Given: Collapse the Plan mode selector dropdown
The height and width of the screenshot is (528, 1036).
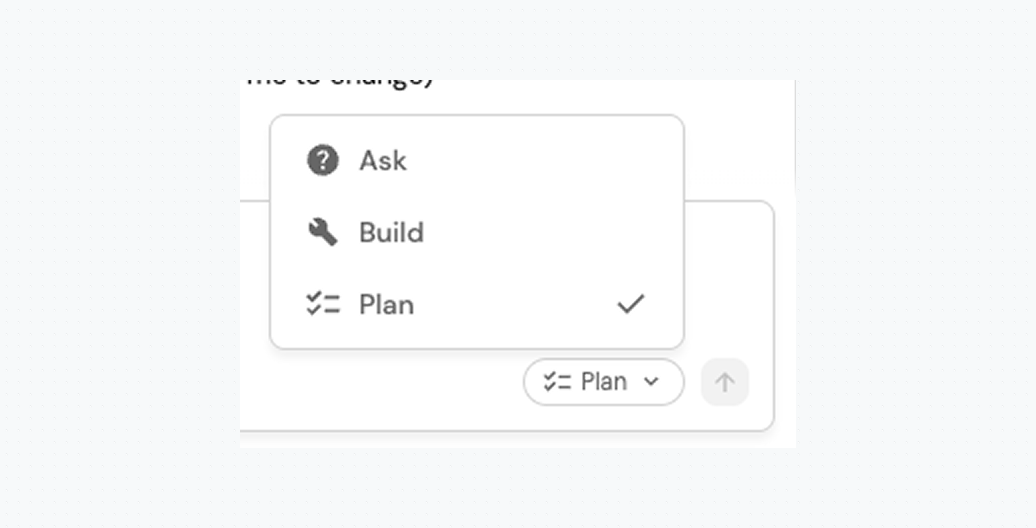Looking at the screenshot, I should click(604, 382).
